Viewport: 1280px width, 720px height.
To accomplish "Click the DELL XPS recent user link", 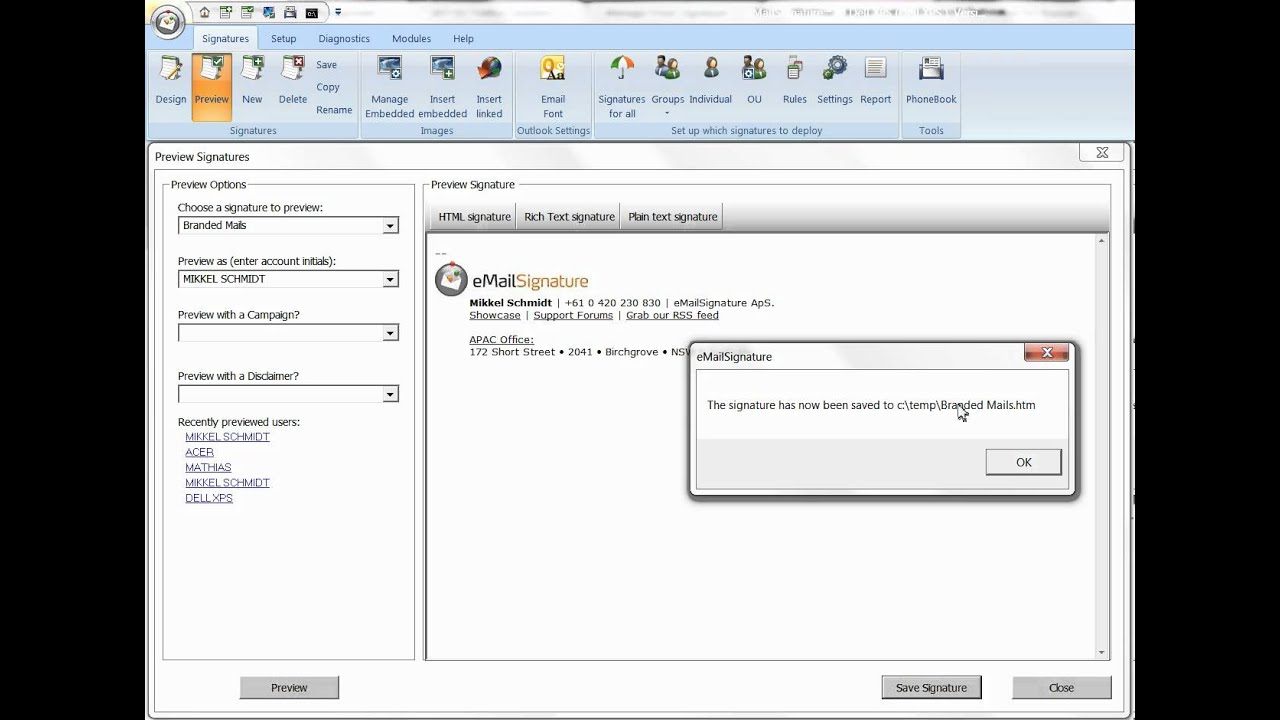I will (209, 498).
